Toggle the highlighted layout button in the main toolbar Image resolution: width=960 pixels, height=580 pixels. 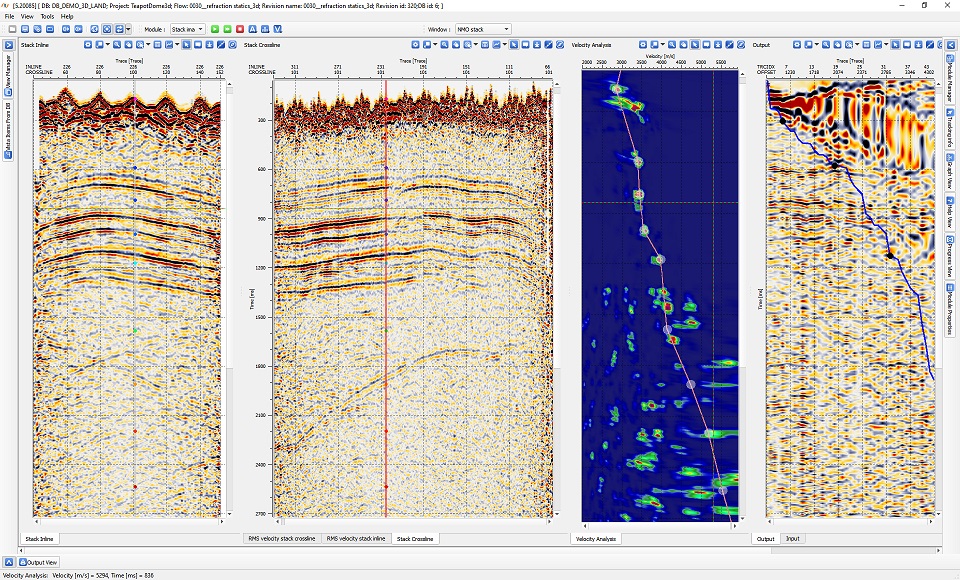(x=120, y=29)
